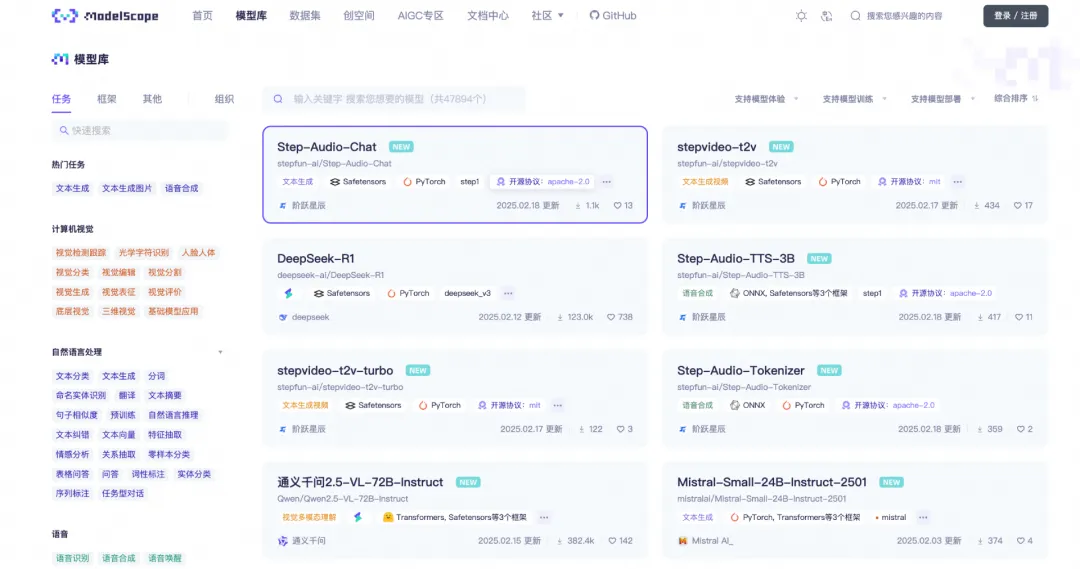Open the stepvideo-t2v model title

(716, 147)
